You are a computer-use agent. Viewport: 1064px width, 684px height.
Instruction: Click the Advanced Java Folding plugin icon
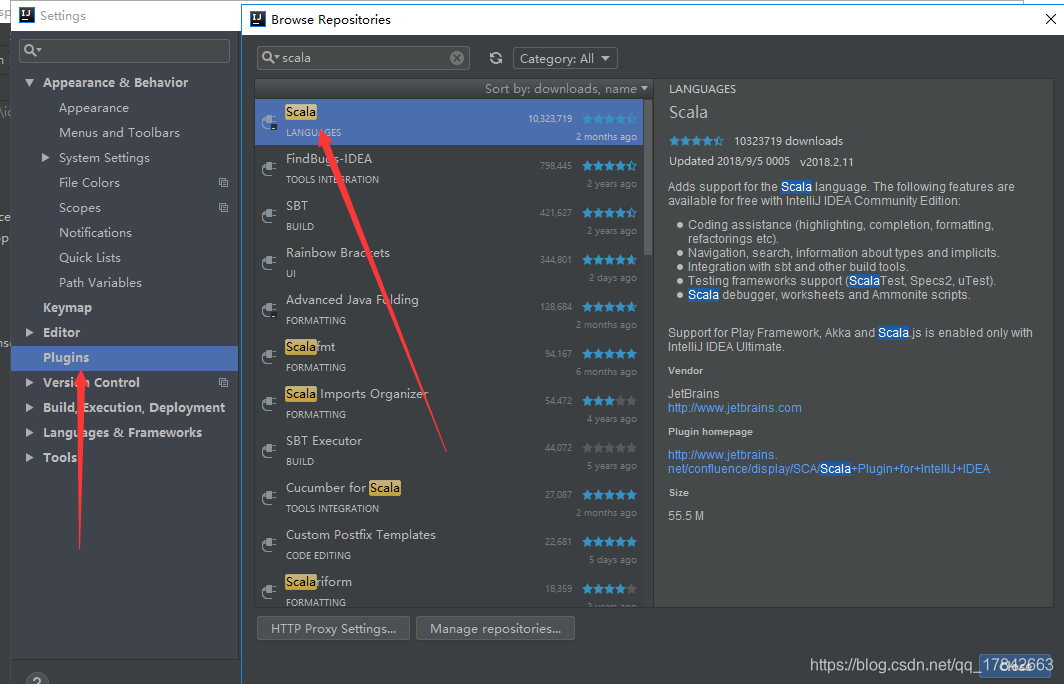[269, 310]
